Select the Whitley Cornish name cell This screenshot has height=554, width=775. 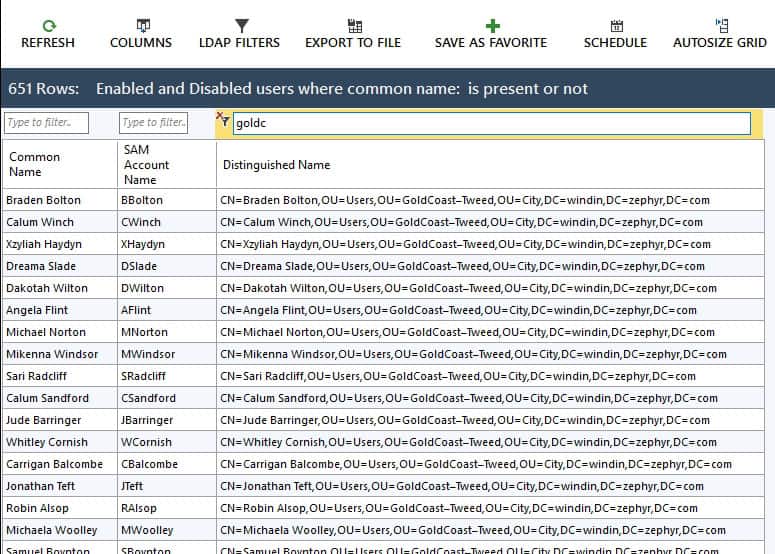pyautogui.click(x=60, y=442)
